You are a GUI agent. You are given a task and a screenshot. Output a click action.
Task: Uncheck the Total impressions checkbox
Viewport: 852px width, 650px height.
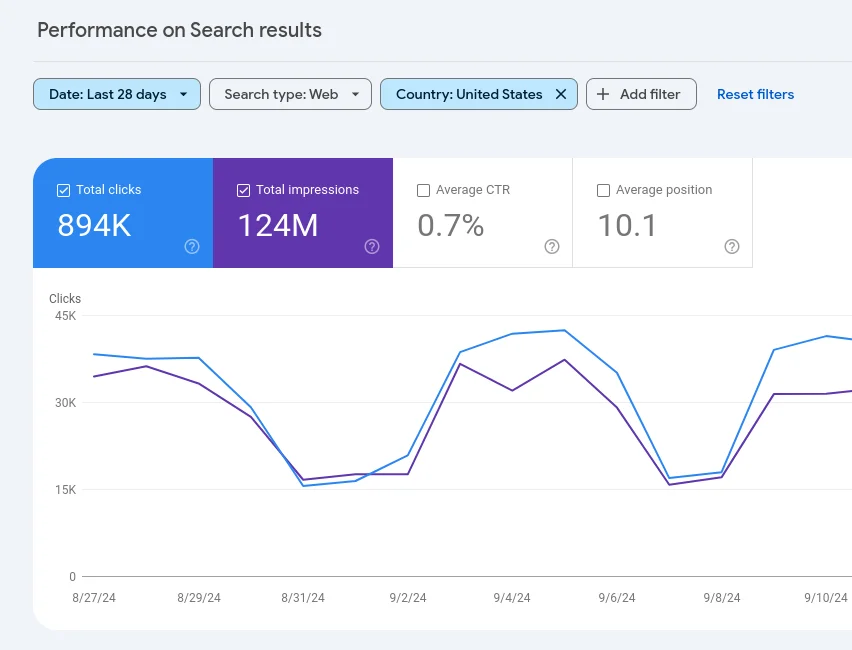point(244,190)
